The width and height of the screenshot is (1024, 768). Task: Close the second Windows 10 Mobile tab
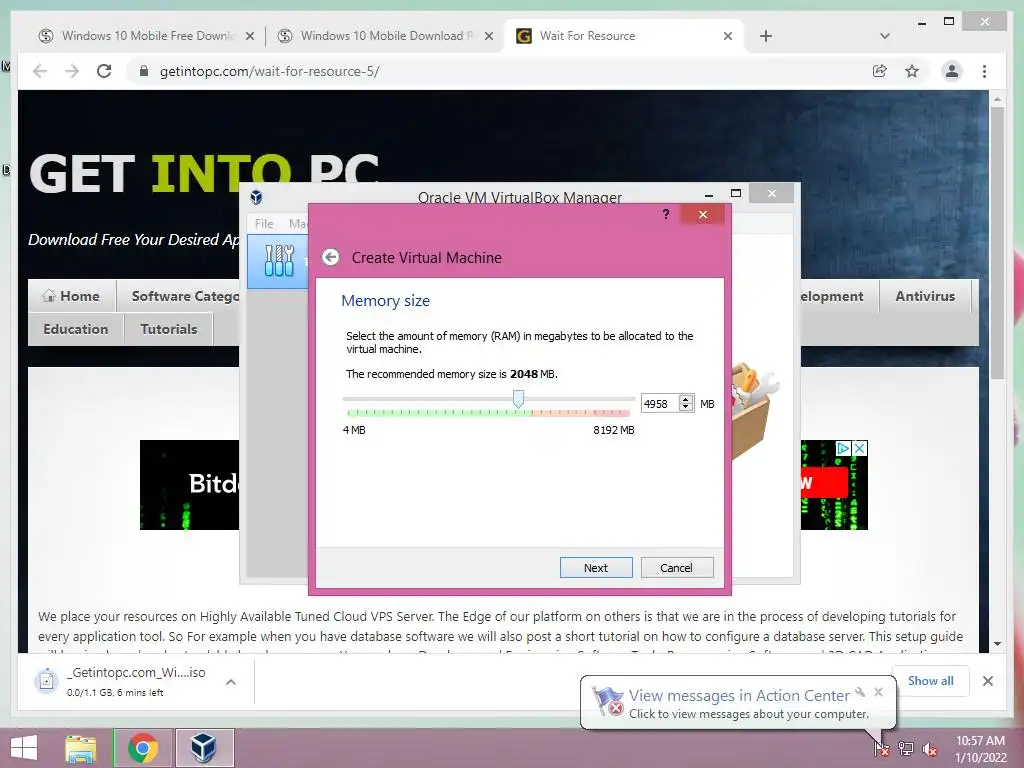[488, 37]
